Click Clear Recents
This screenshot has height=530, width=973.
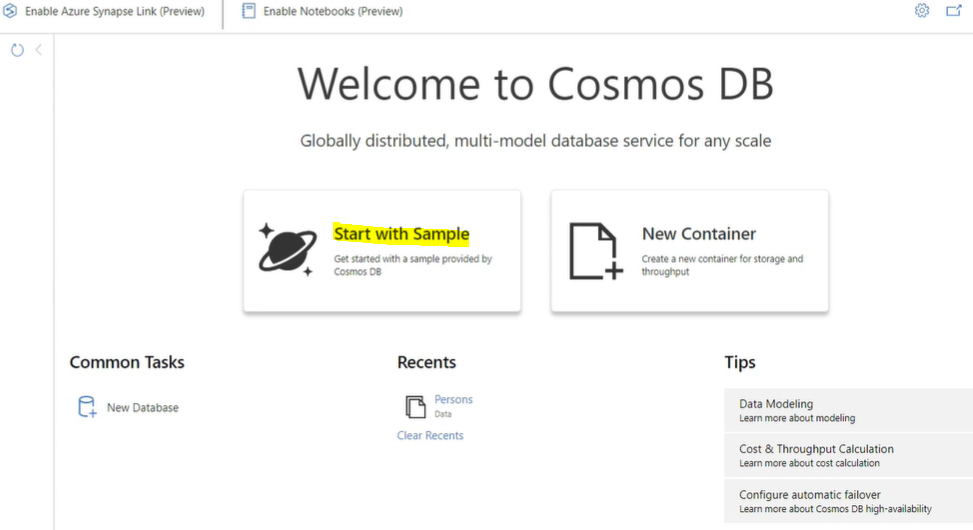pos(430,436)
